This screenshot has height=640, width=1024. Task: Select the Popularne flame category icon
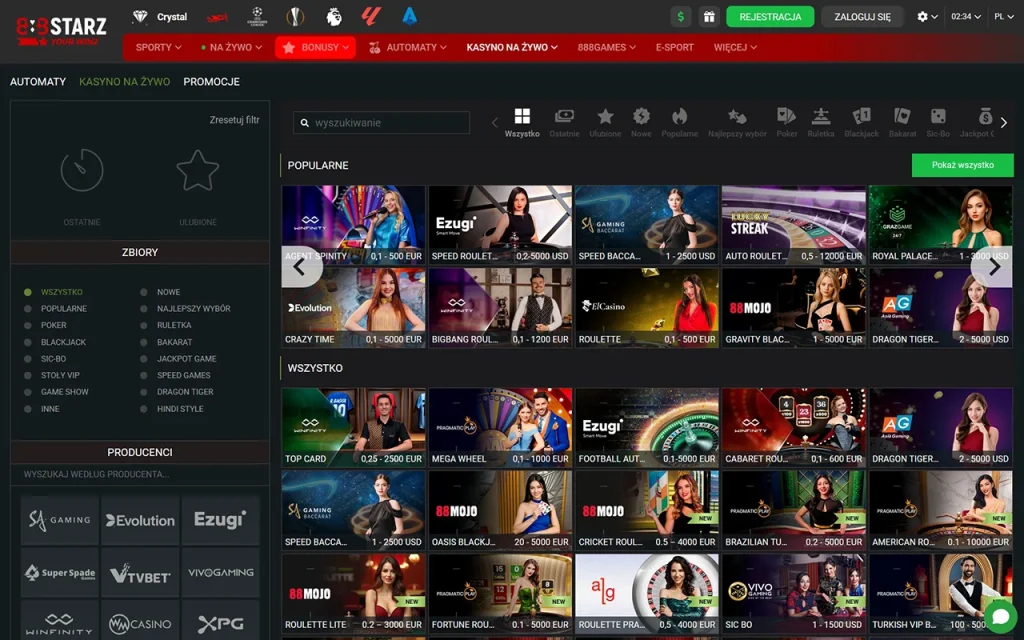[679, 122]
